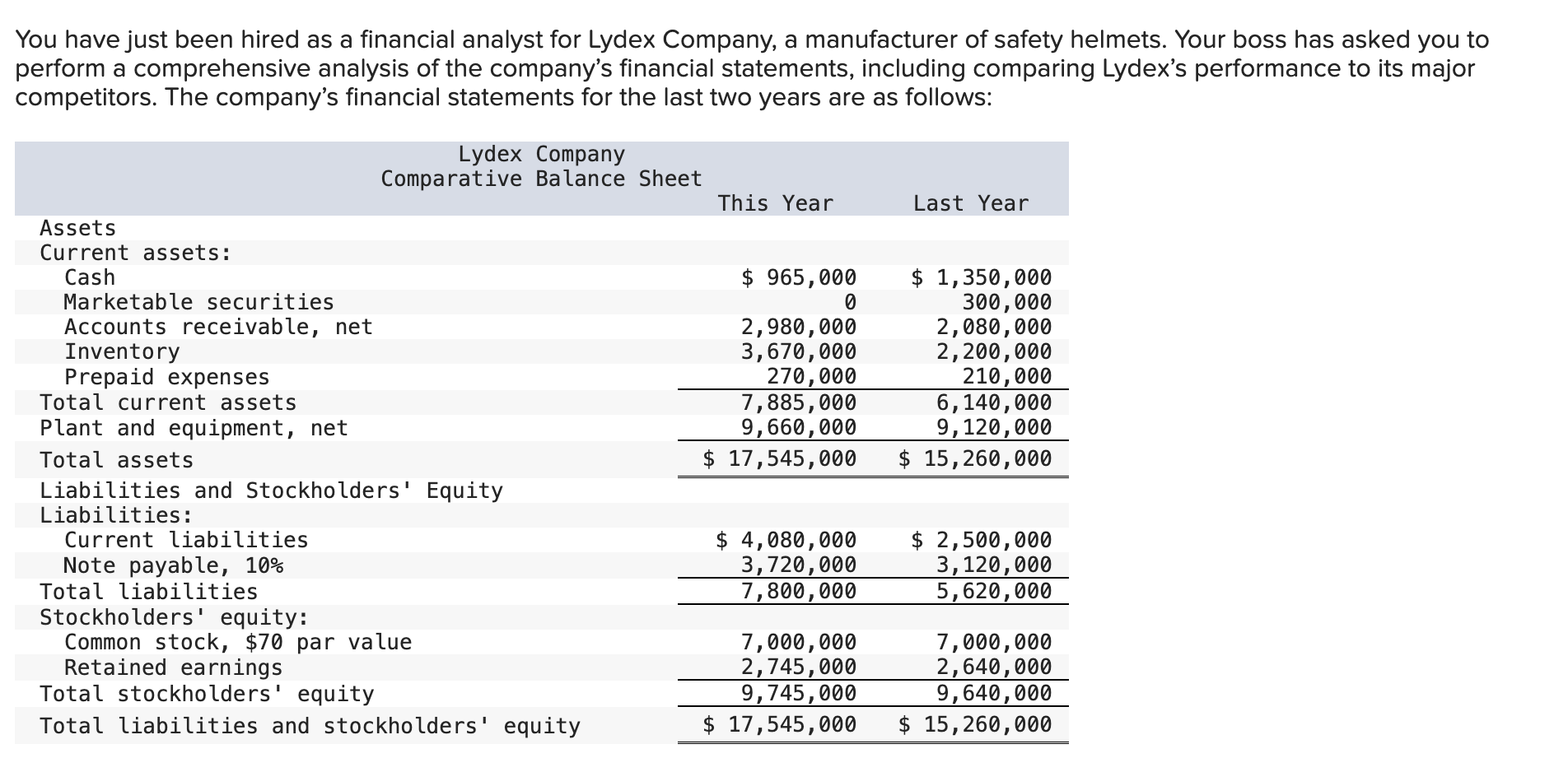Click 'Total stockholders' equity' row label
1568x772 pixels.
pyautogui.click(x=207, y=694)
